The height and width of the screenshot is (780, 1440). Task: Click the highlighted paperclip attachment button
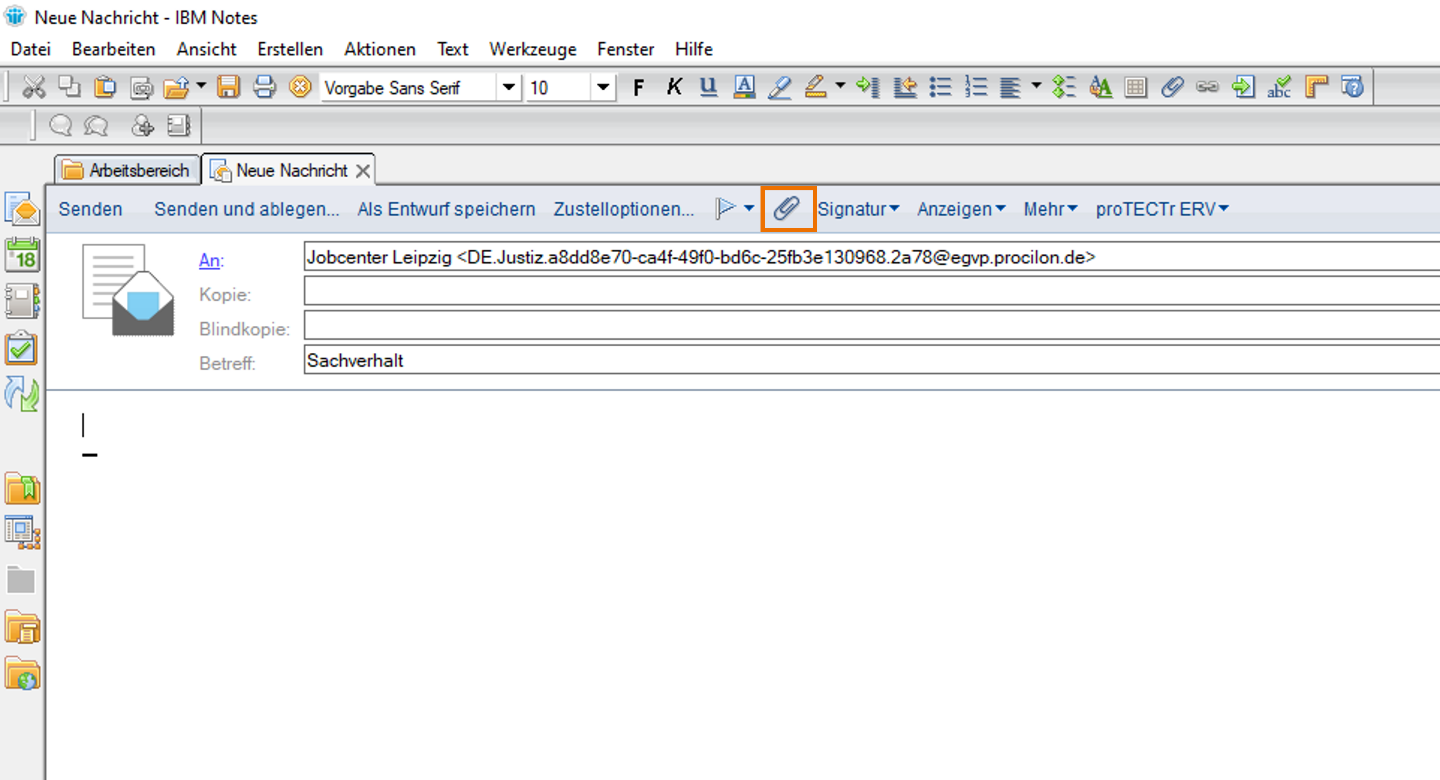788,209
